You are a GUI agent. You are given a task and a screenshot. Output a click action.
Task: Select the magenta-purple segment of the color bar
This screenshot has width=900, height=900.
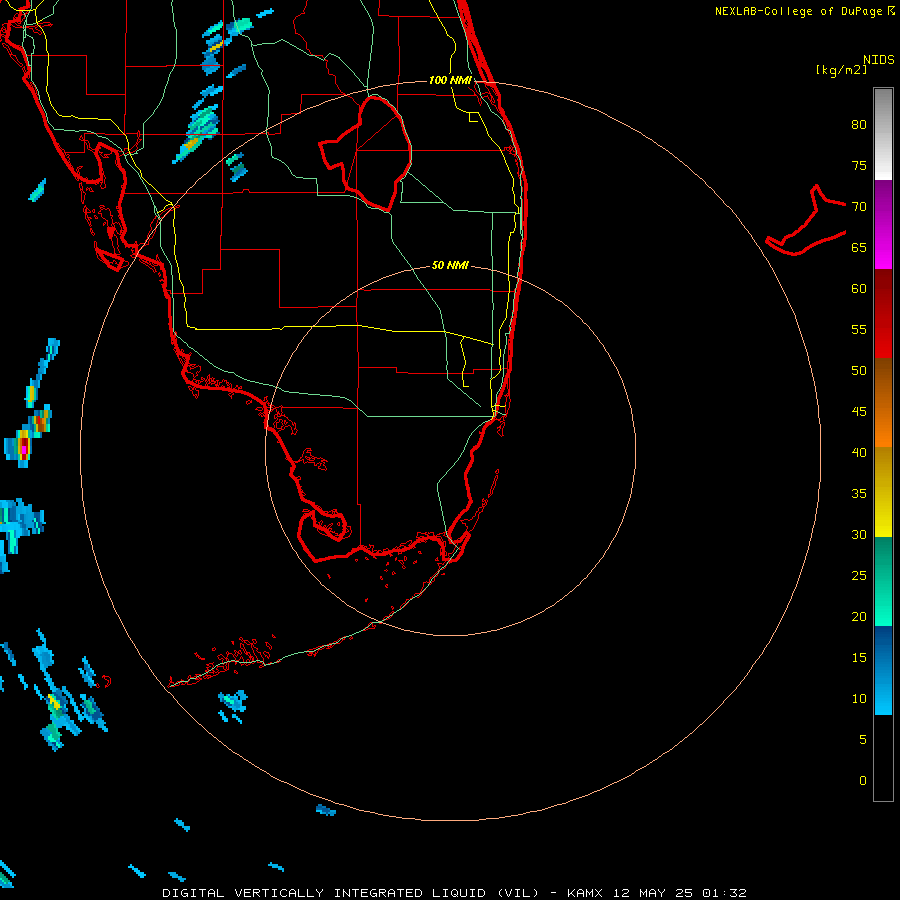[x=883, y=225]
